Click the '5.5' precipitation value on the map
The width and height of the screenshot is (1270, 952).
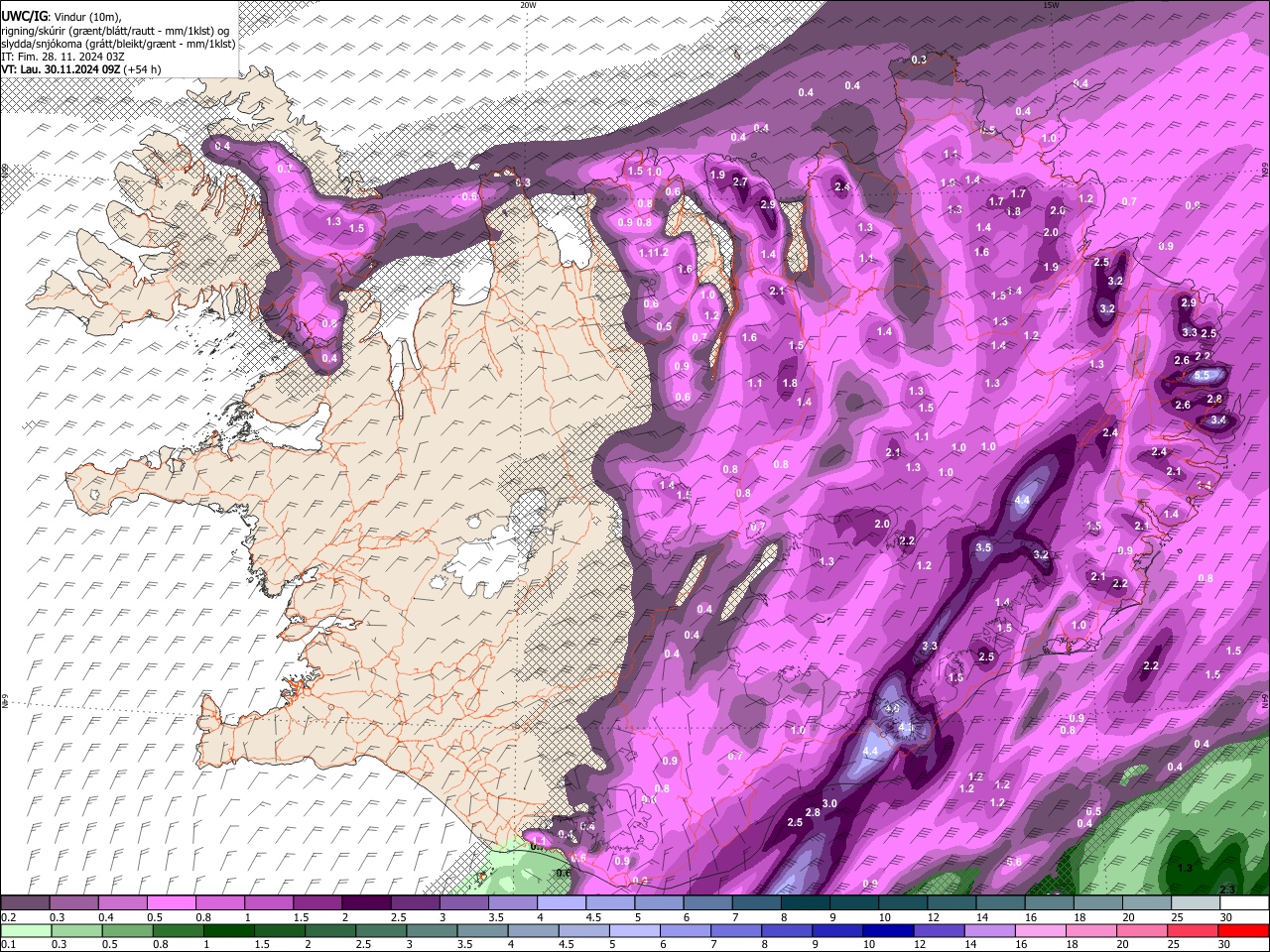coord(1202,375)
